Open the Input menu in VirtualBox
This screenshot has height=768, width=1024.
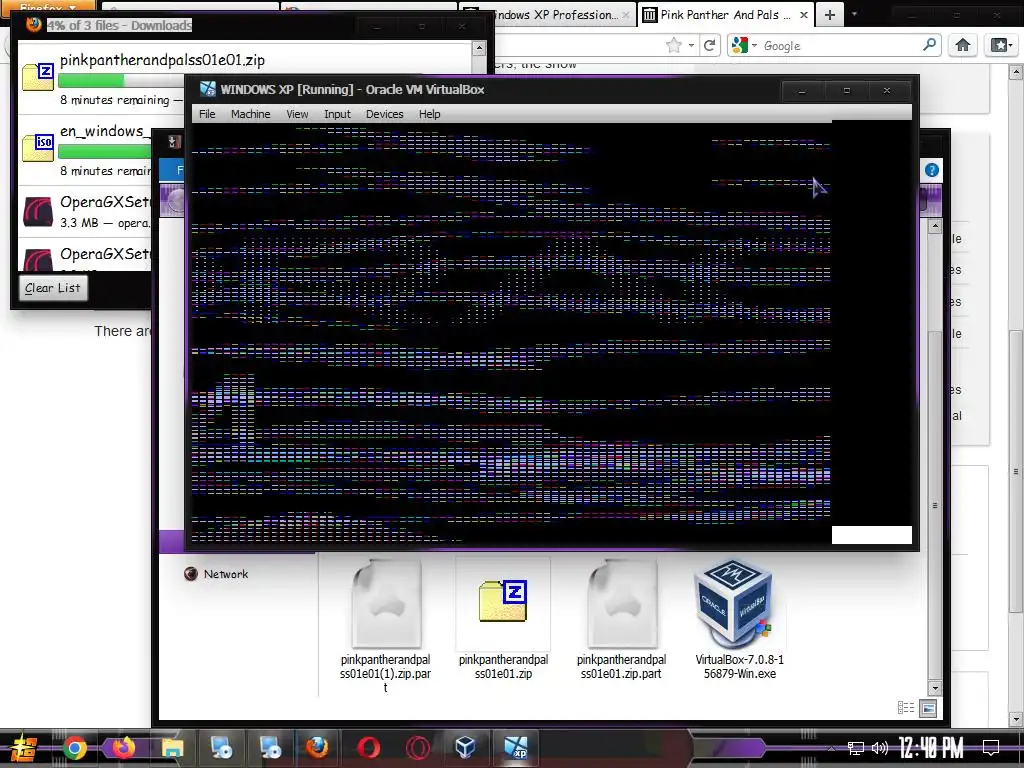(337, 114)
